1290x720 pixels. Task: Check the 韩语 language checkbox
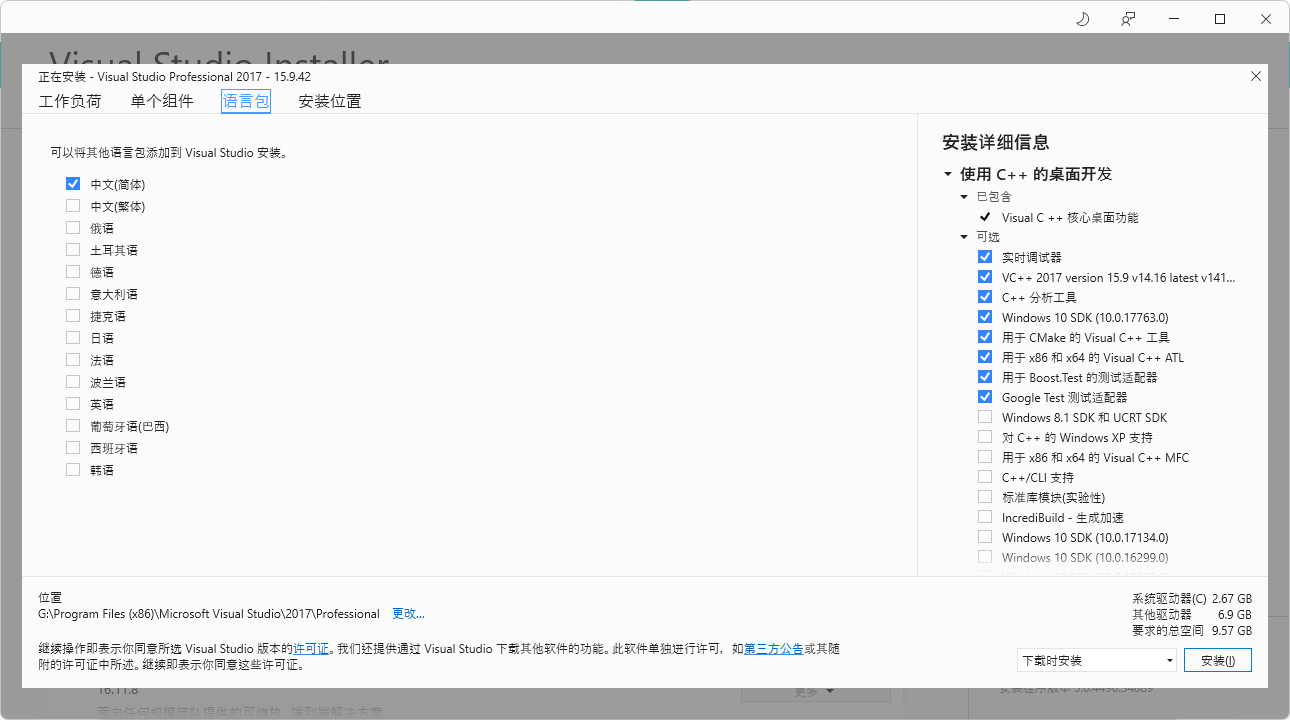tap(73, 470)
